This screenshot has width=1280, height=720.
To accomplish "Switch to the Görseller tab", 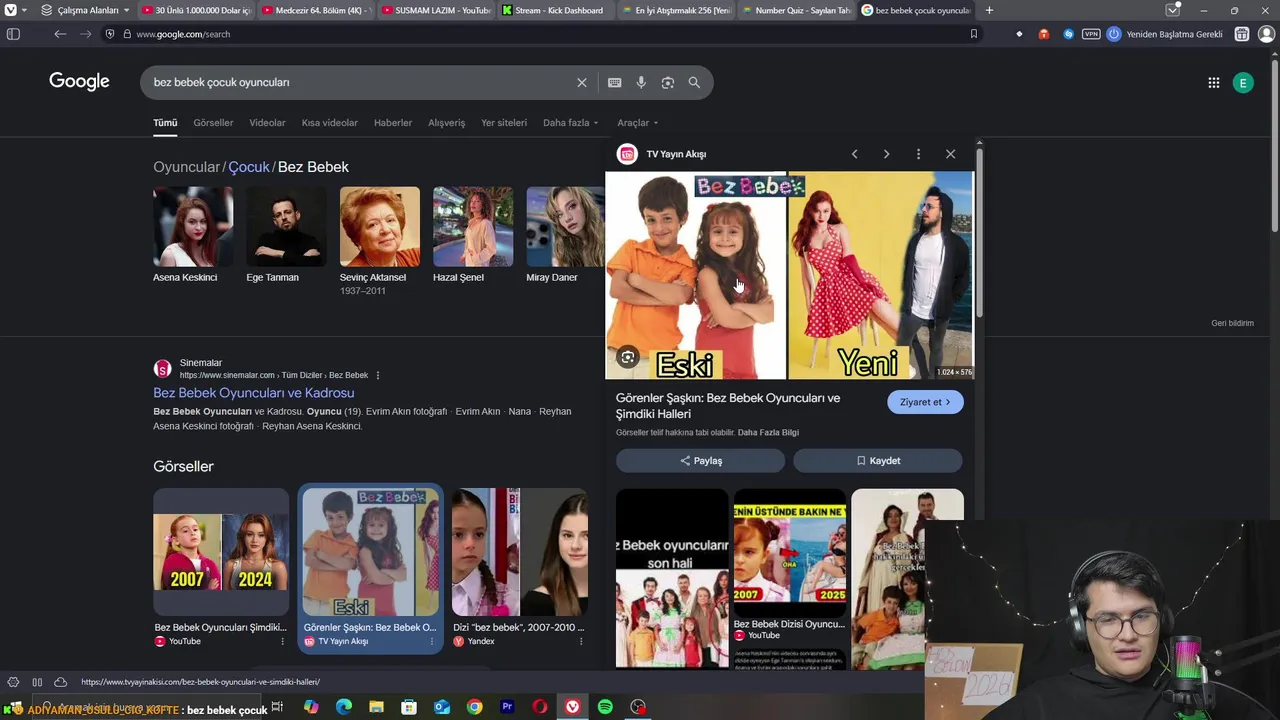I will [213, 123].
